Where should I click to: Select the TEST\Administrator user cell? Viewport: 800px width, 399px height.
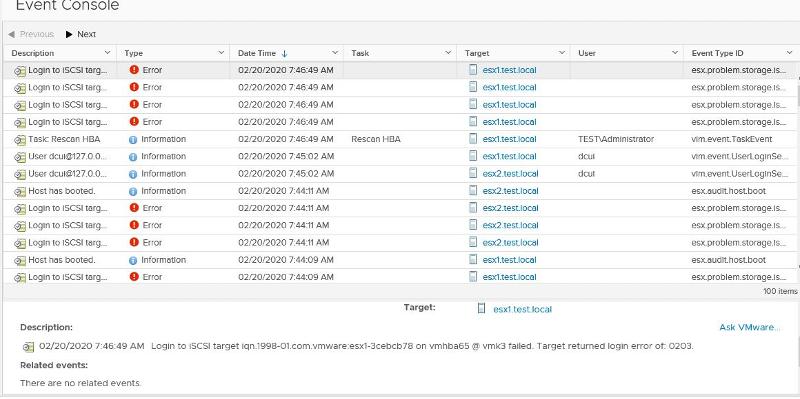[628, 139]
